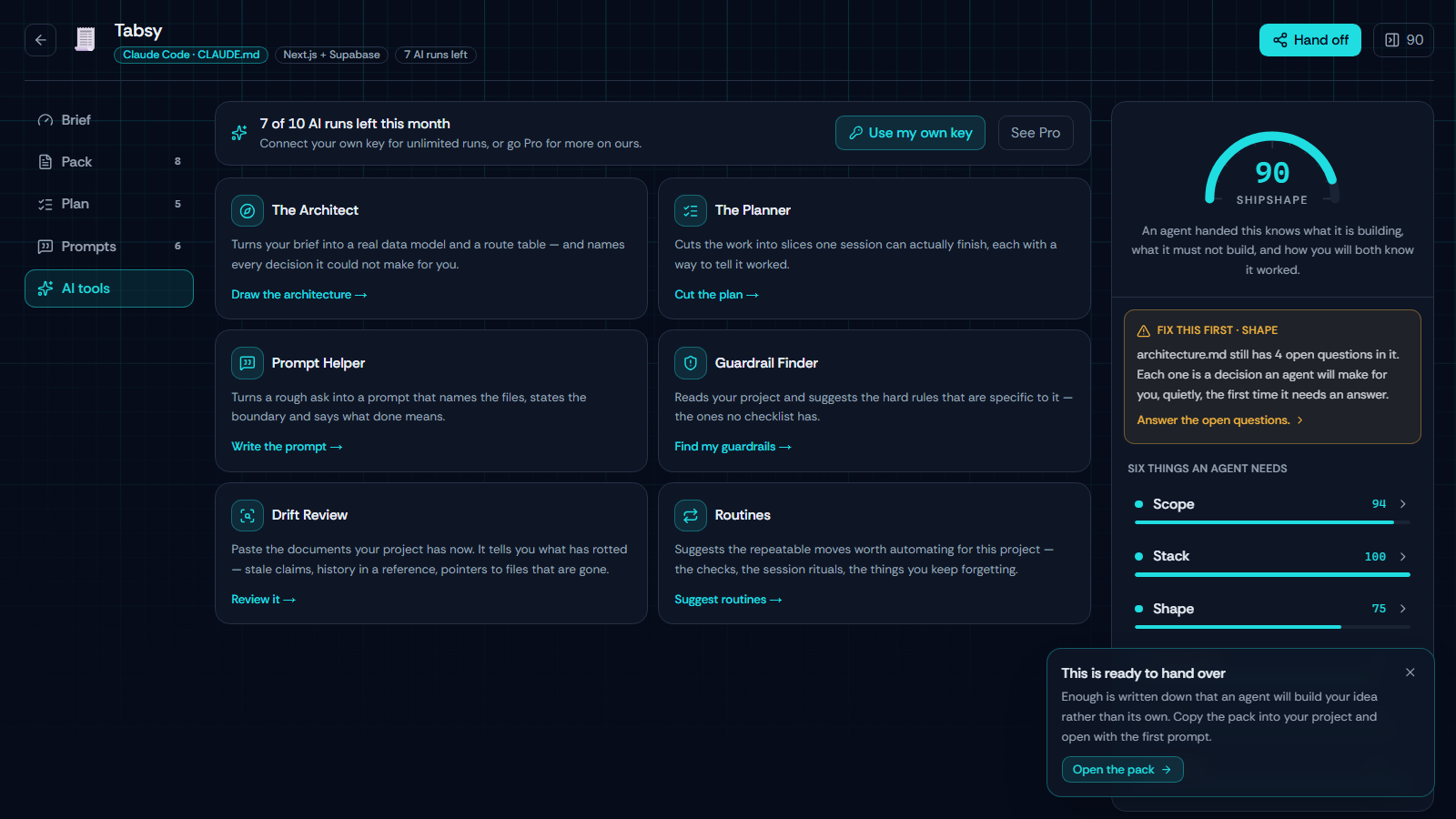Screen dimensions: 1456x819
Task: Click the Tabsy document icon
Action: pos(85,39)
